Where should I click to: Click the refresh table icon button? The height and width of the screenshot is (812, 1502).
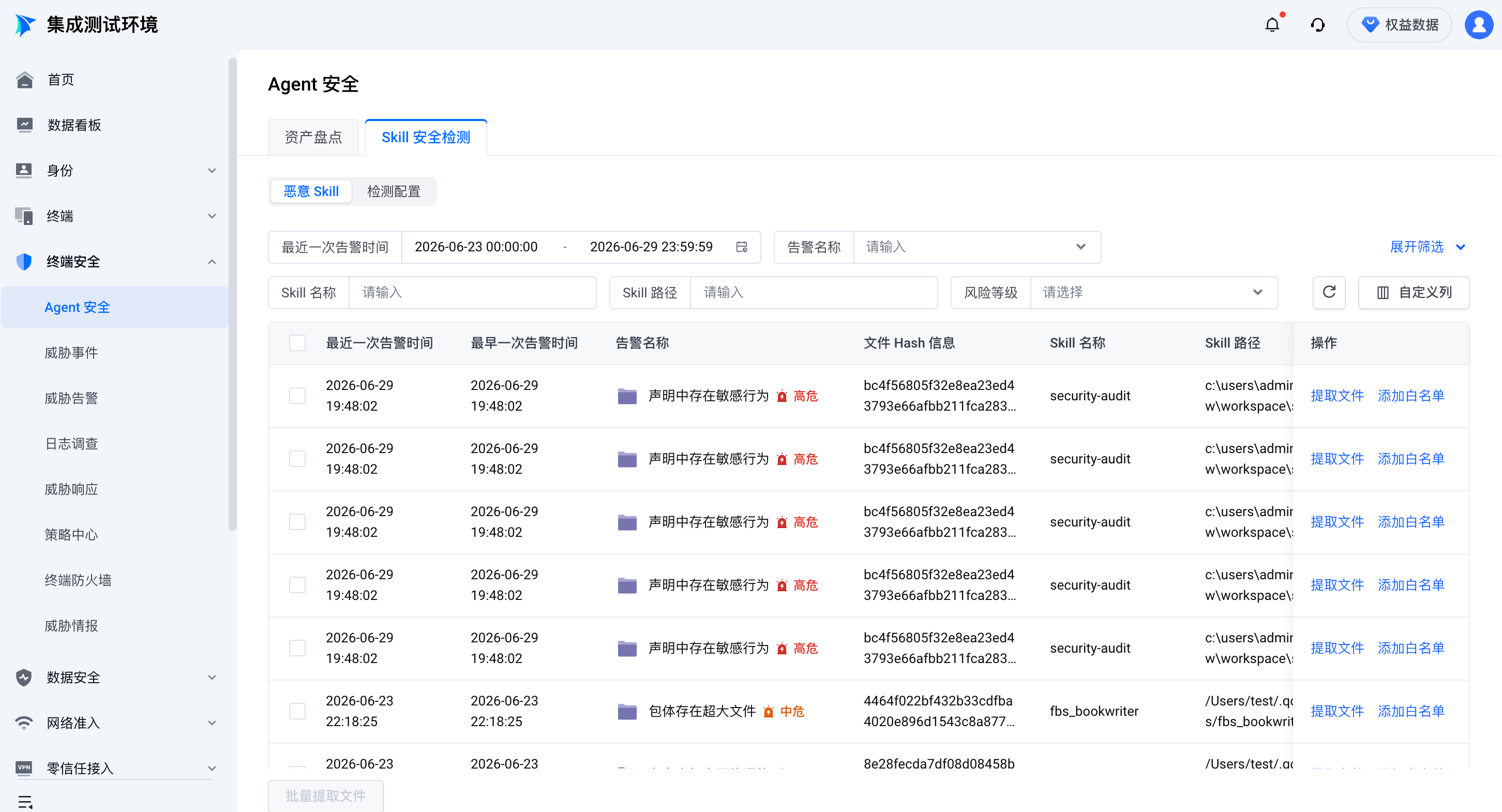click(x=1329, y=292)
